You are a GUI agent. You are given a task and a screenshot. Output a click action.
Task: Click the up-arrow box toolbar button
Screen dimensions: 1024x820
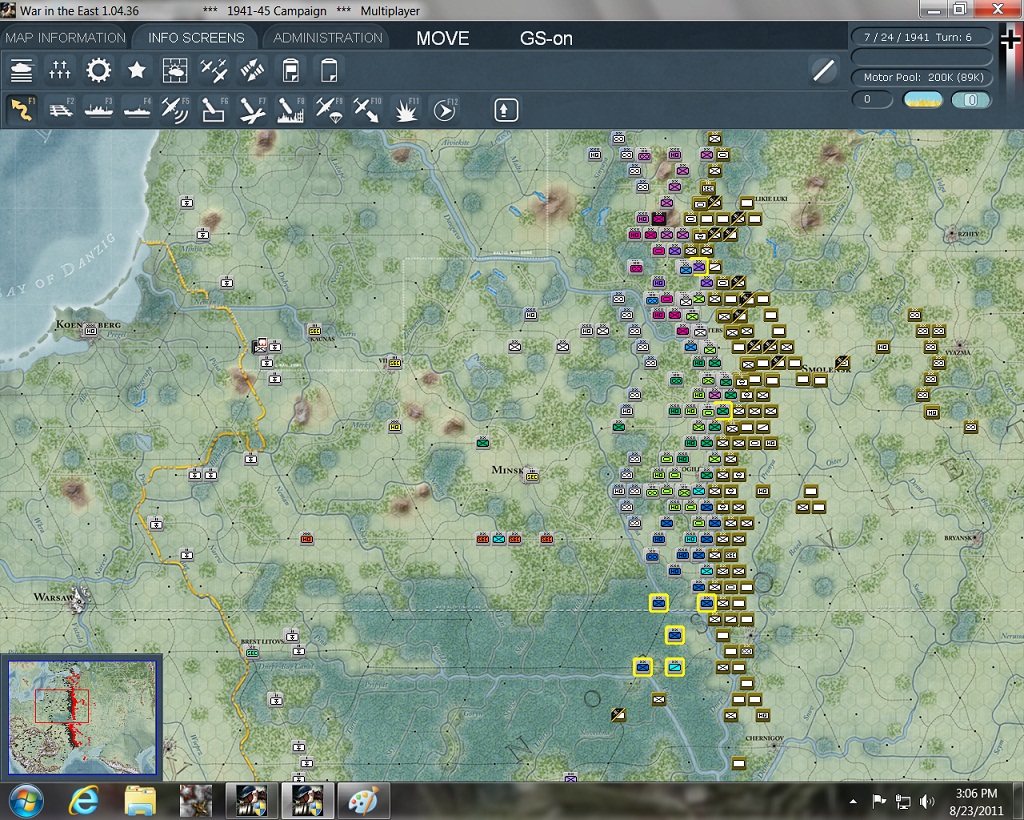pos(505,110)
